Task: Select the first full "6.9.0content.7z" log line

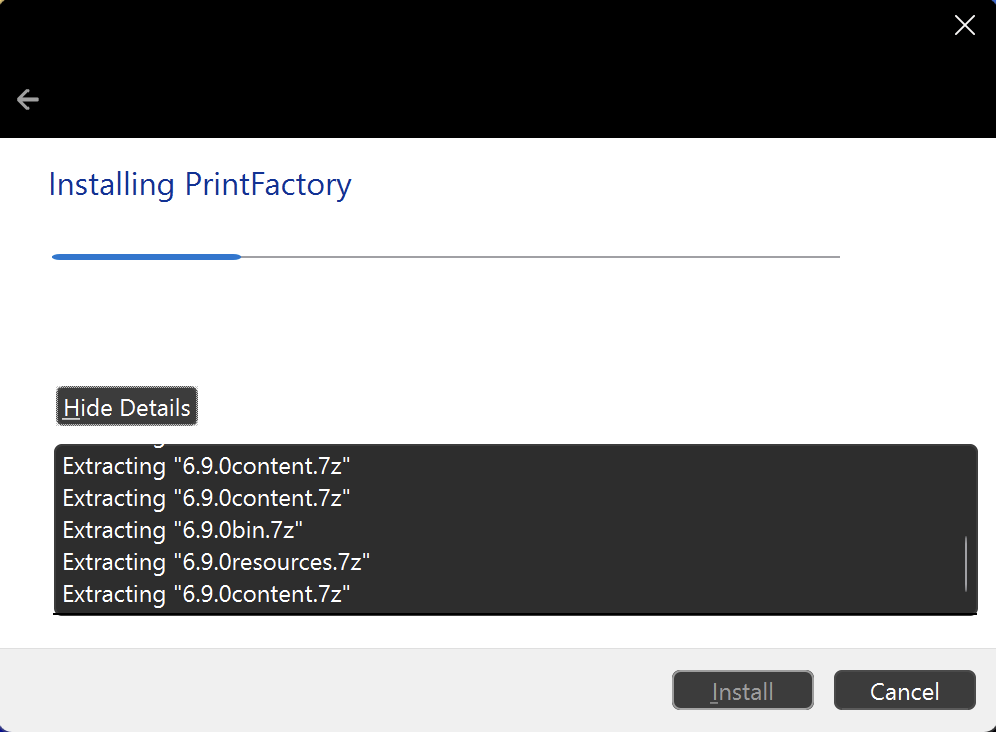Action: (x=206, y=466)
